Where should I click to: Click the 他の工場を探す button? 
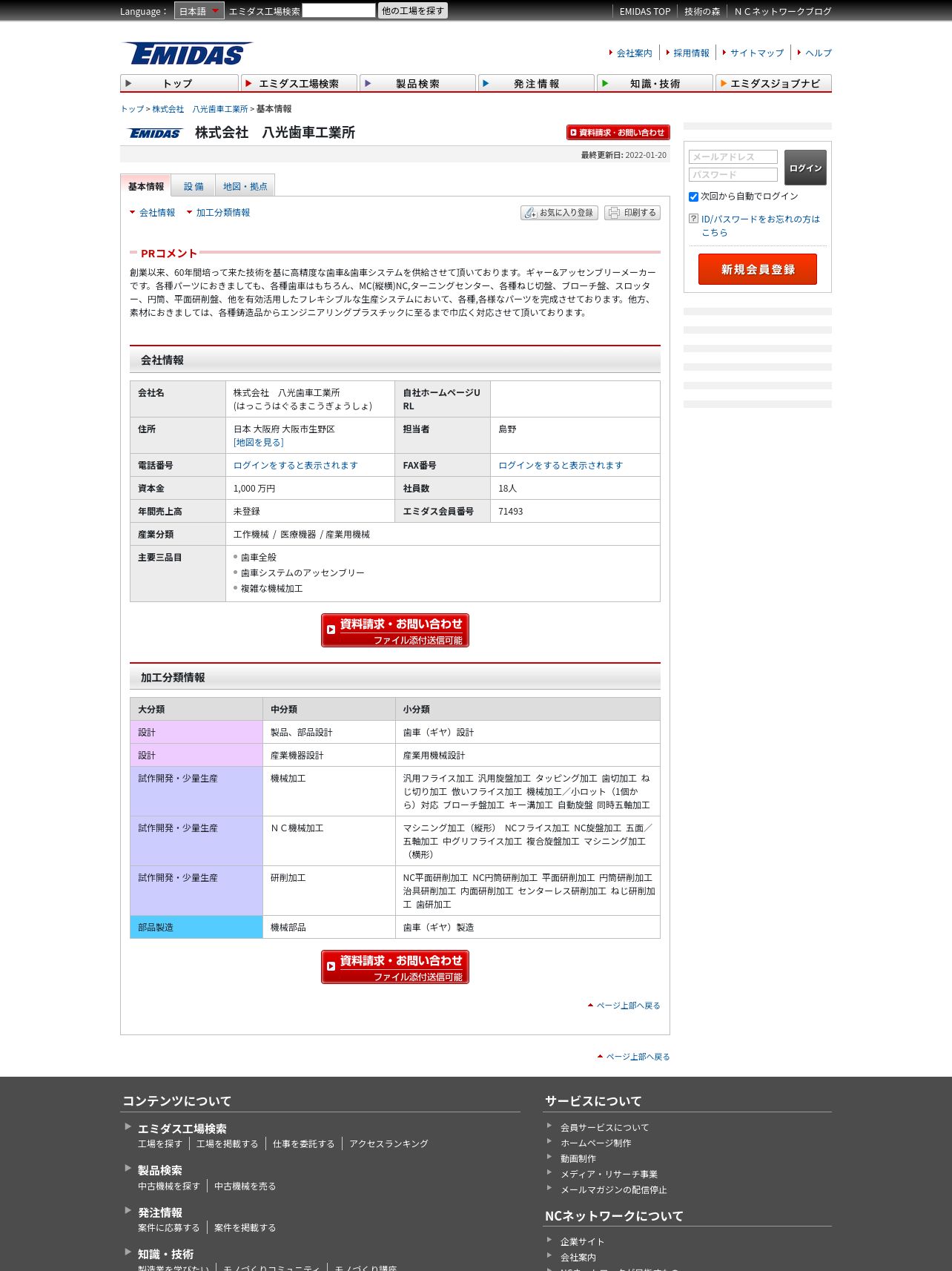click(413, 10)
